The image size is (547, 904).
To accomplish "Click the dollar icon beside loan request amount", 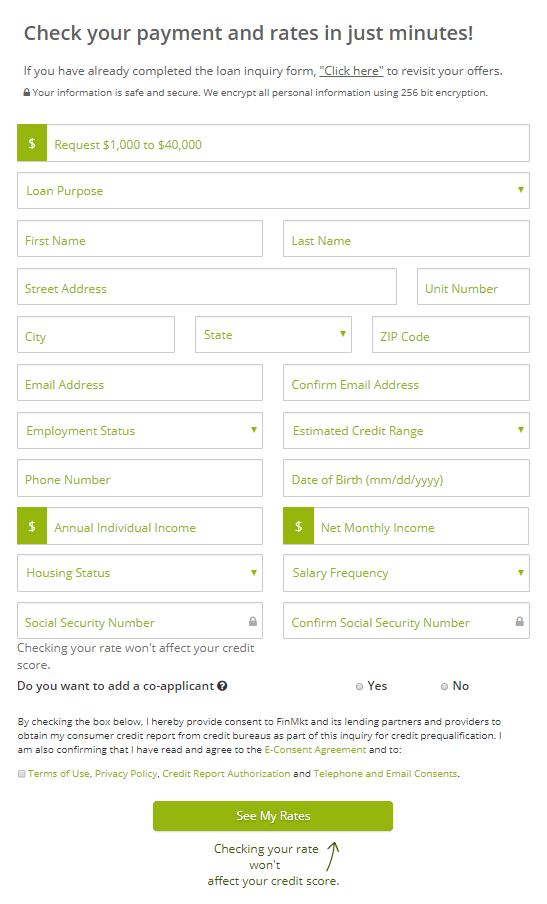I will [x=32, y=143].
